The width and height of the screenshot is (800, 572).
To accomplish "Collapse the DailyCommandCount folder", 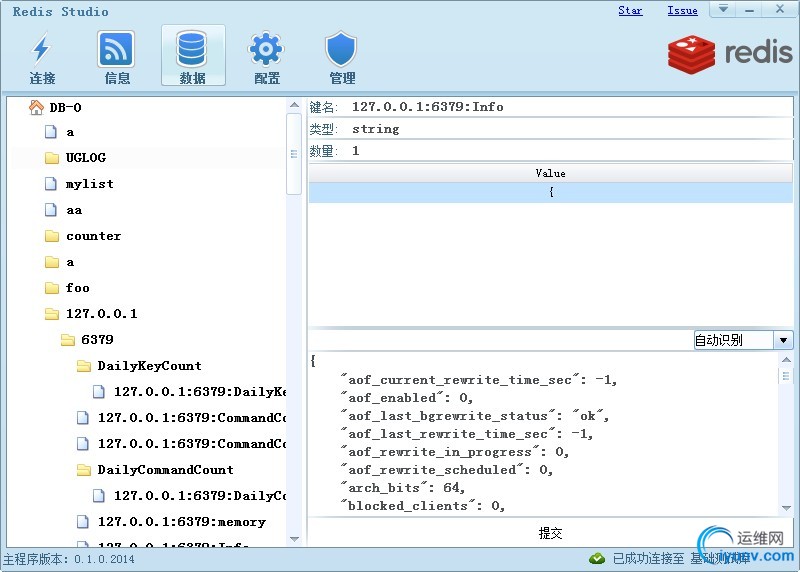I will click(x=165, y=469).
